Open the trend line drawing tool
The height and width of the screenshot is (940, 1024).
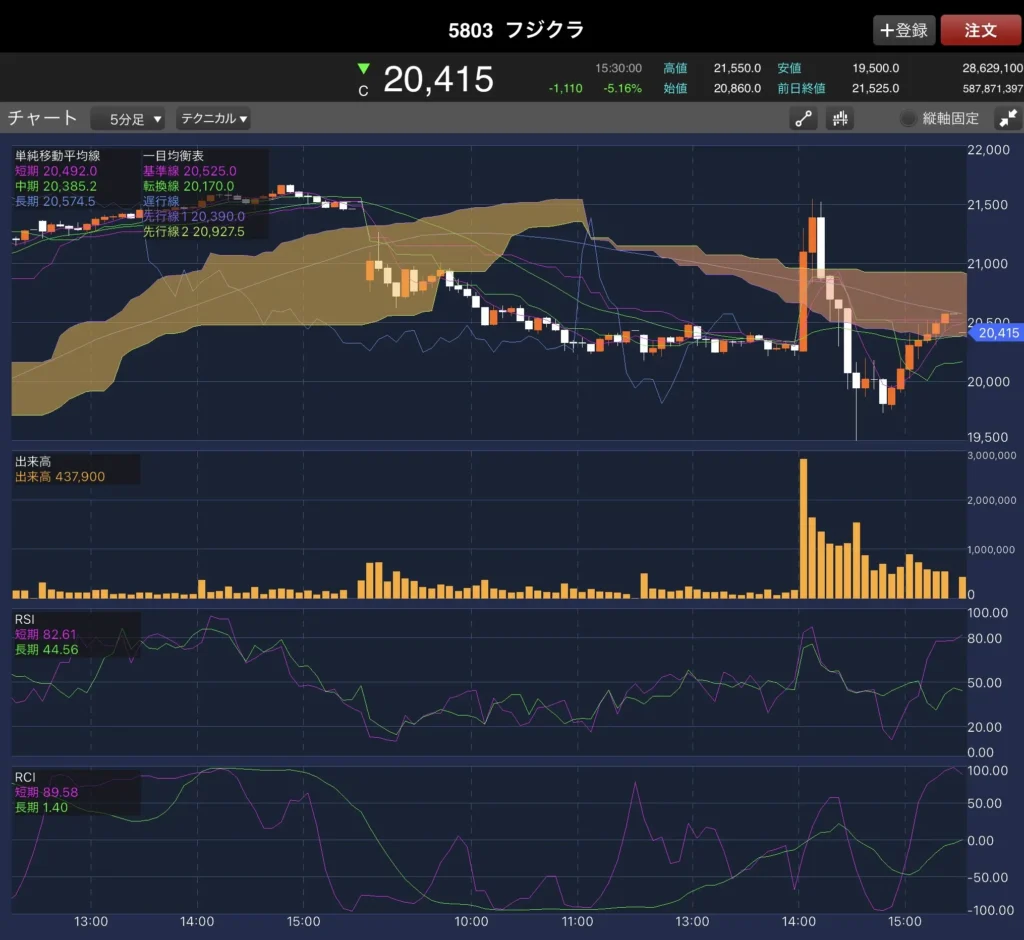(x=804, y=118)
